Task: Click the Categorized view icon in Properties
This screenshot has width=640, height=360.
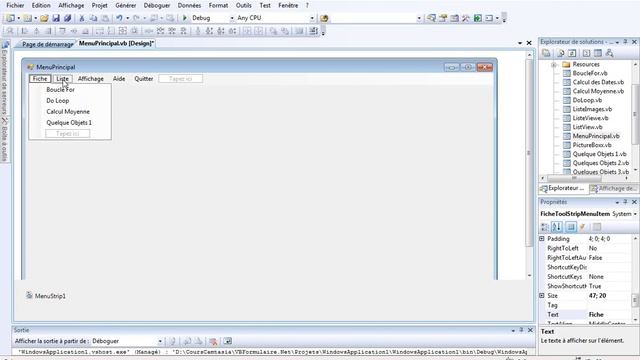Action: pyautogui.click(x=545, y=227)
